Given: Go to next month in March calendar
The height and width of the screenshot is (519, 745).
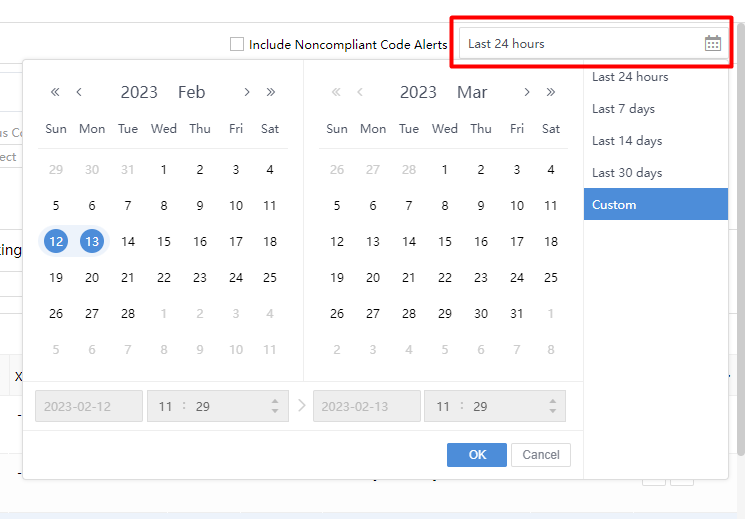Looking at the screenshot, I should tap(527, 92).
